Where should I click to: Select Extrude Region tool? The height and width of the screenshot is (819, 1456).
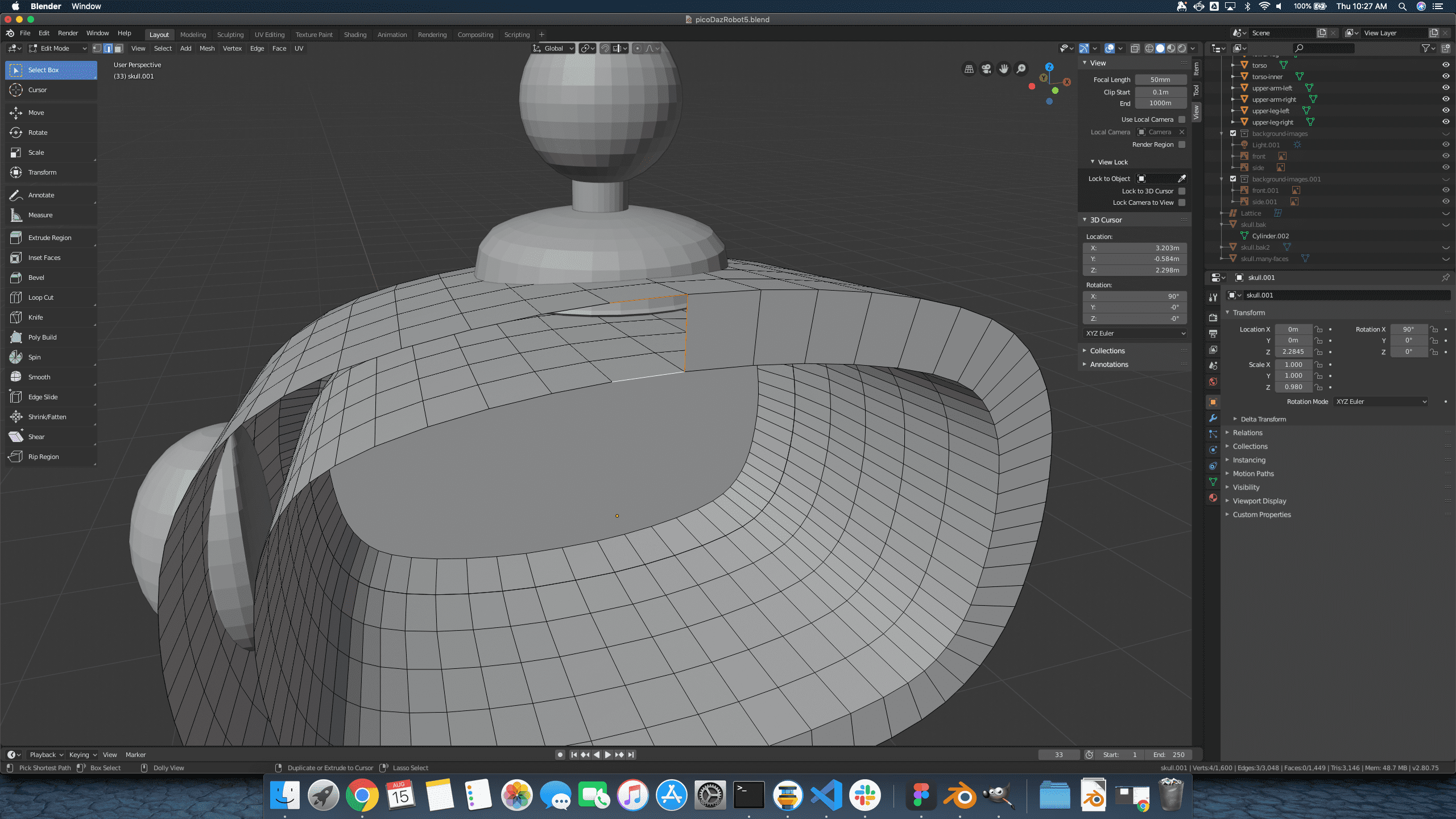51,238
